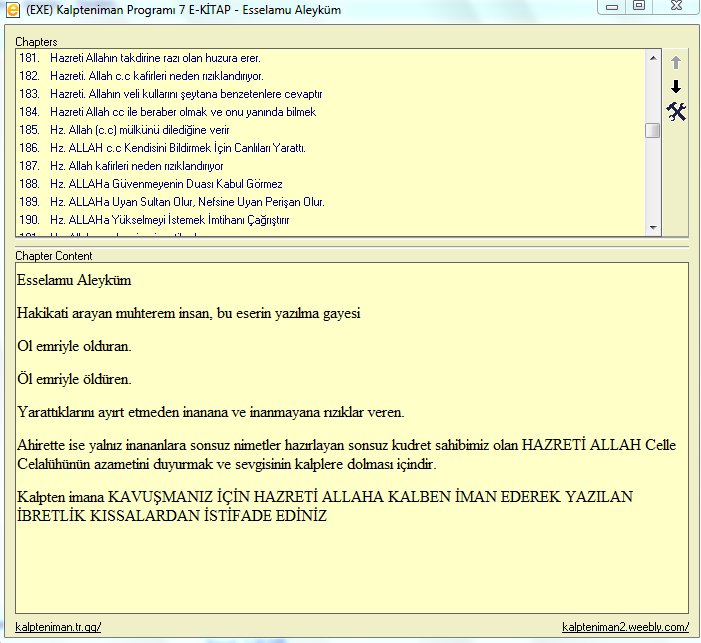Click the Chapter Content panel label

click(54, 256)
